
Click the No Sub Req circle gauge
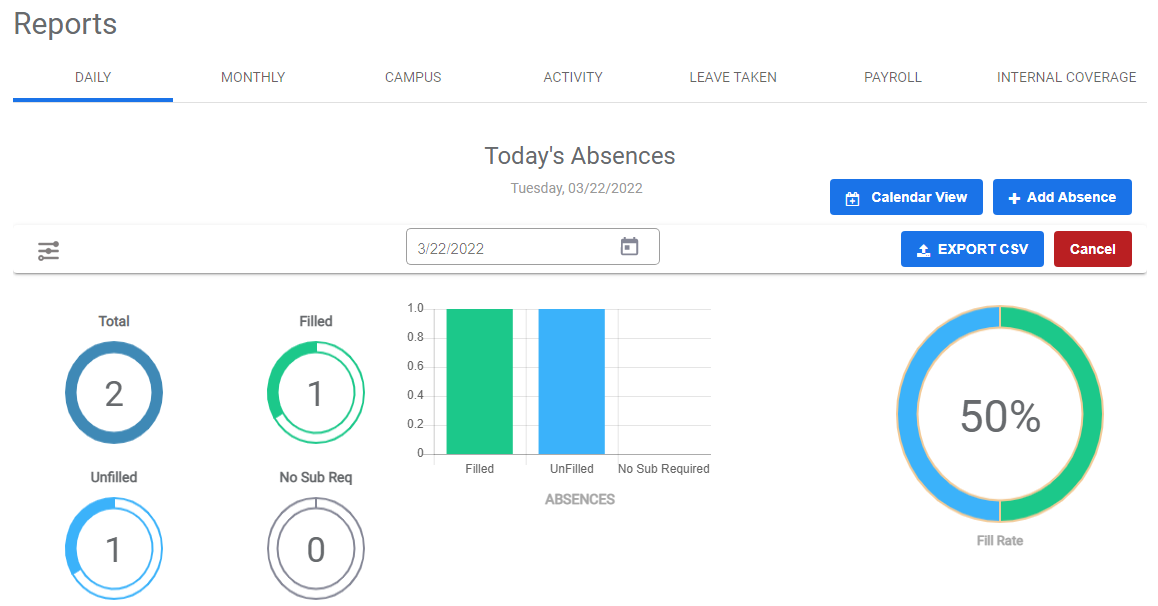(315, 549)
